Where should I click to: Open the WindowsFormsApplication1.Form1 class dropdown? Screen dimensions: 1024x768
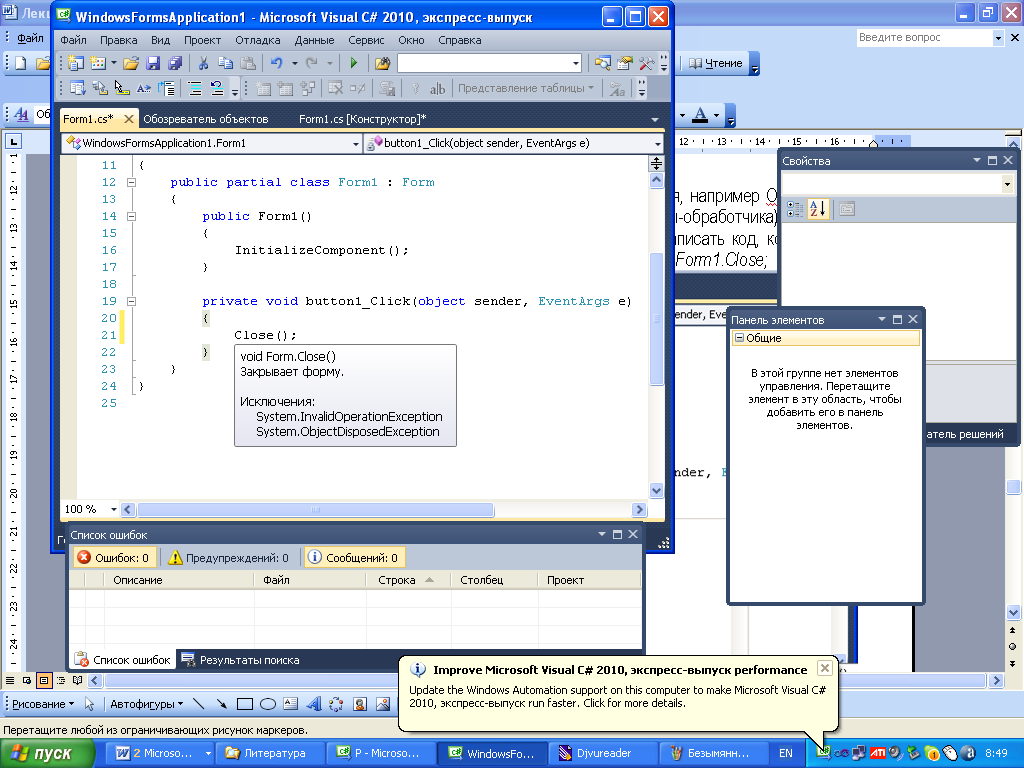tap(356, 143)
